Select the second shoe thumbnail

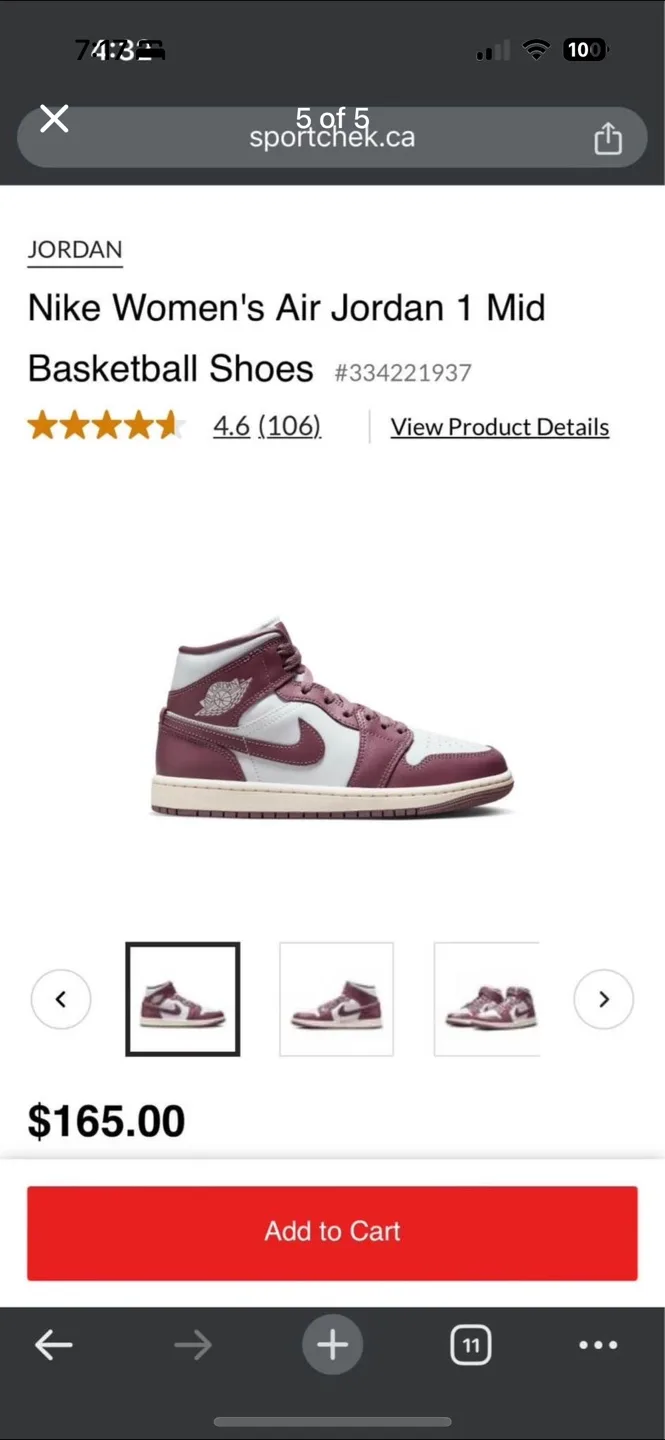336,999
